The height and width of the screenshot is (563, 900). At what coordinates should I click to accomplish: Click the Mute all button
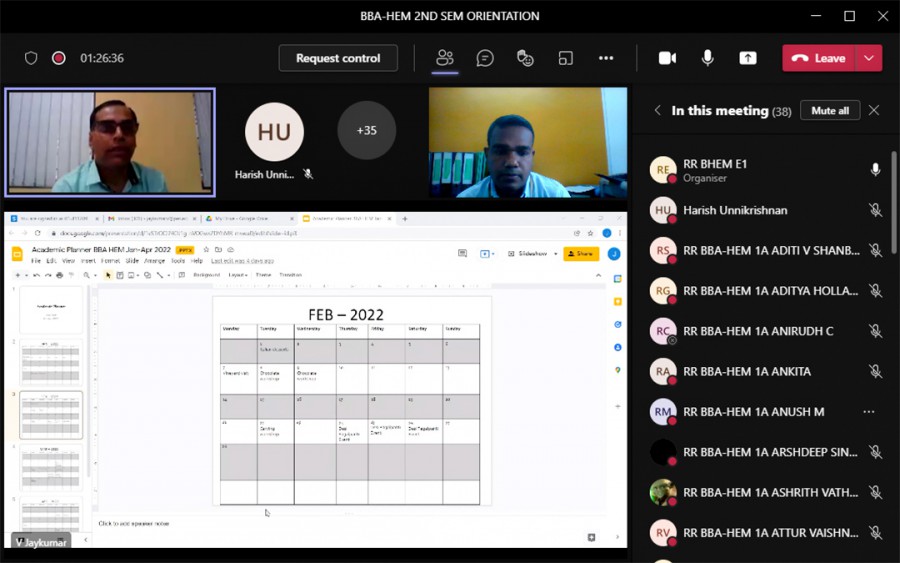[x=830, y=111]
